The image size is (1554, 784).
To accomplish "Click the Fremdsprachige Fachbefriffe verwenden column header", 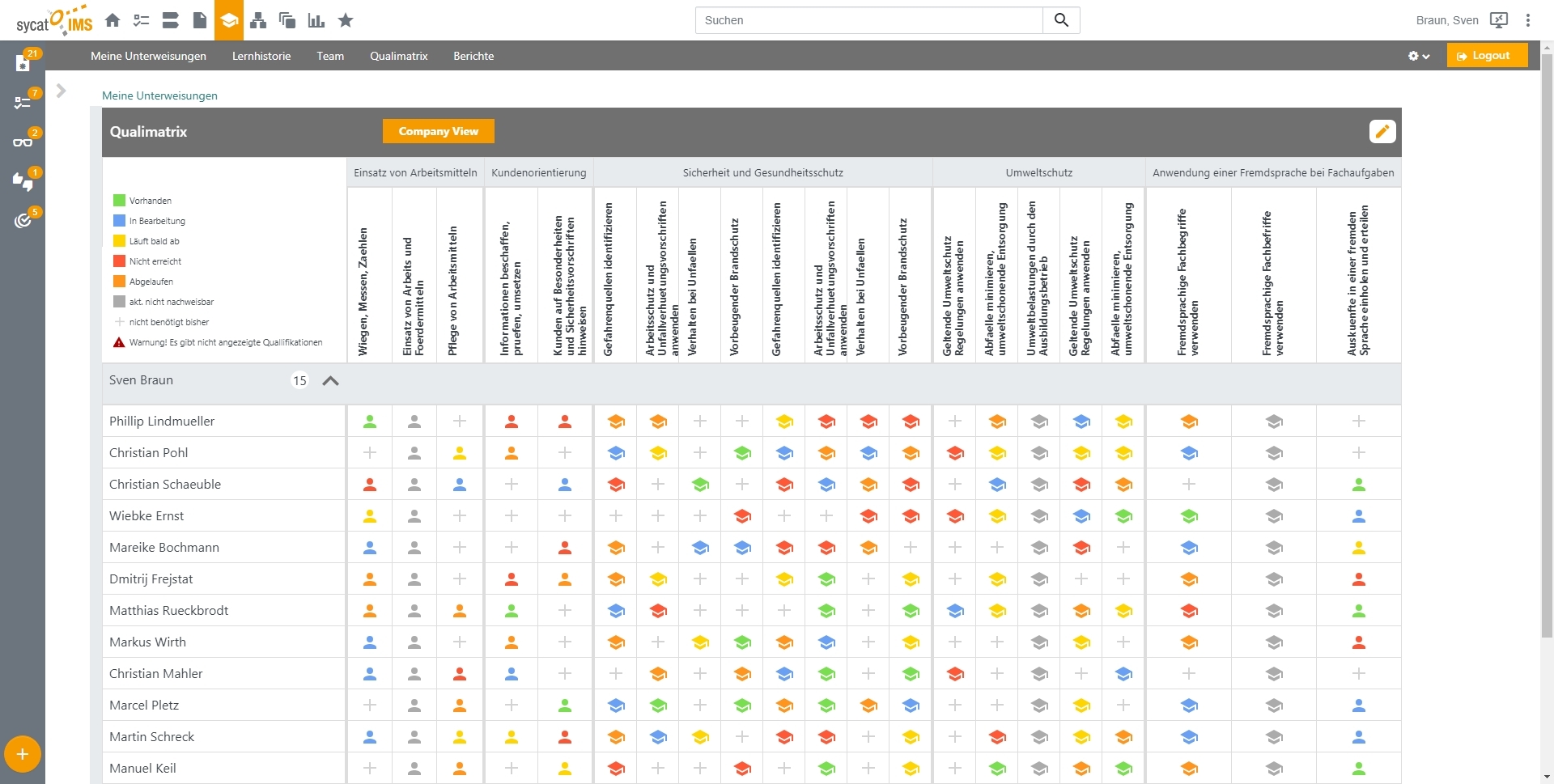I will 1273,283.
